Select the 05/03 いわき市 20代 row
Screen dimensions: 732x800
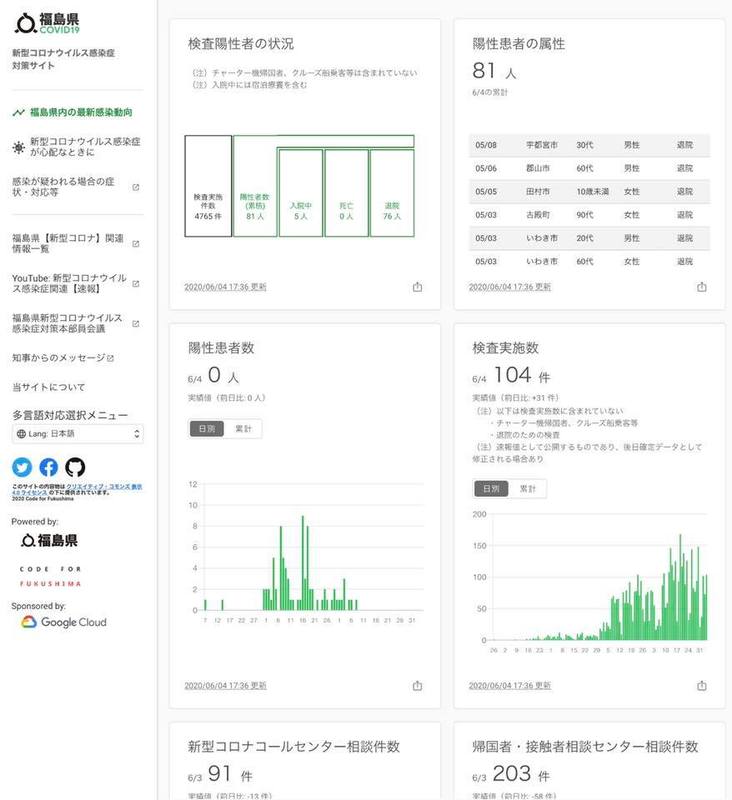(589, 238)
